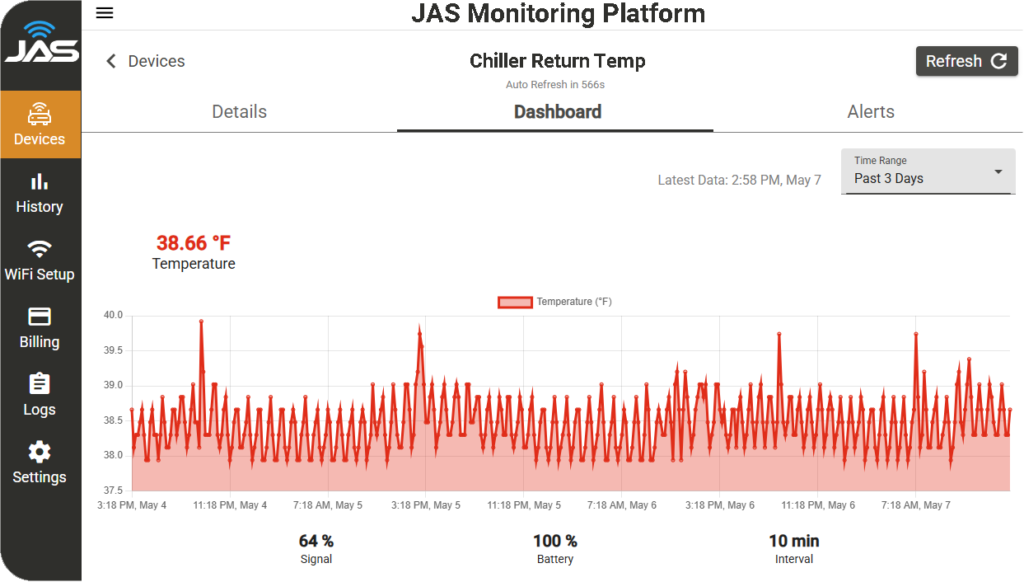Open Settings gear icon
Viewport: 1024px width, 582px height.
point(40,452)
